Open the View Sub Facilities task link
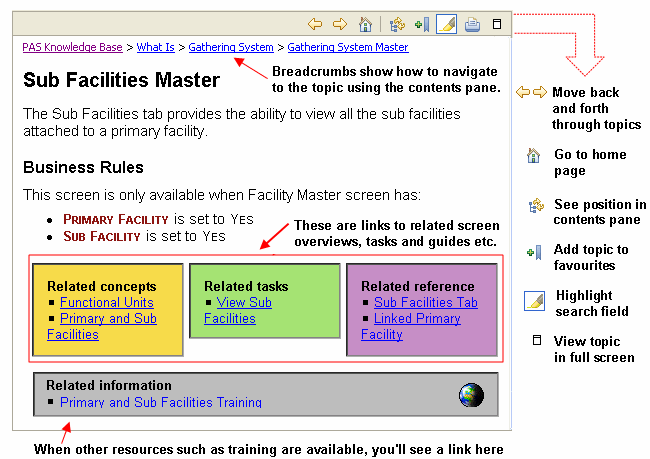 click(x=244, y=303)
